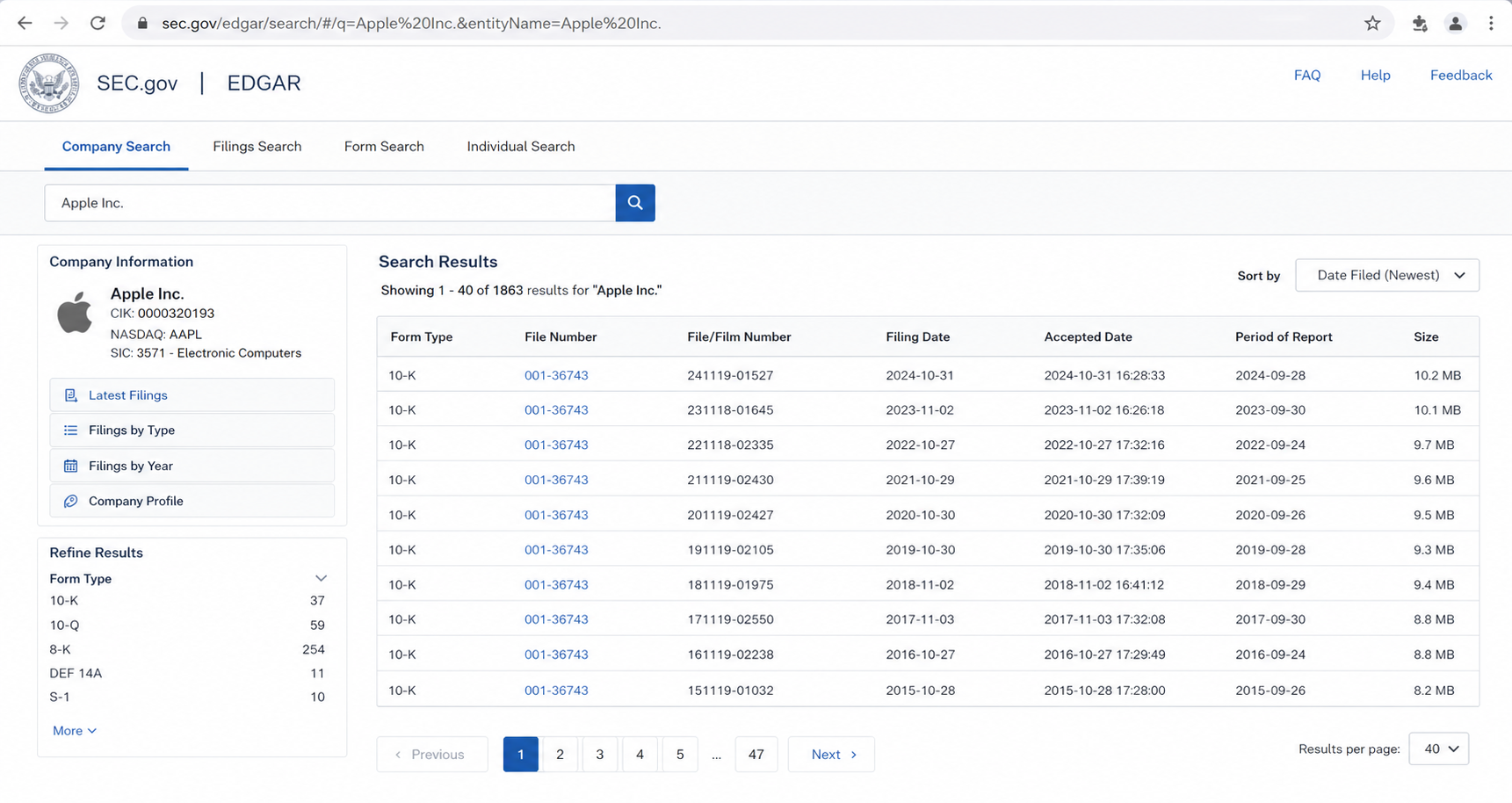The image size is (1512, 803).
Task: Open the browser extensions icon
Action: pyautogui.click(x=1420, y=24)
